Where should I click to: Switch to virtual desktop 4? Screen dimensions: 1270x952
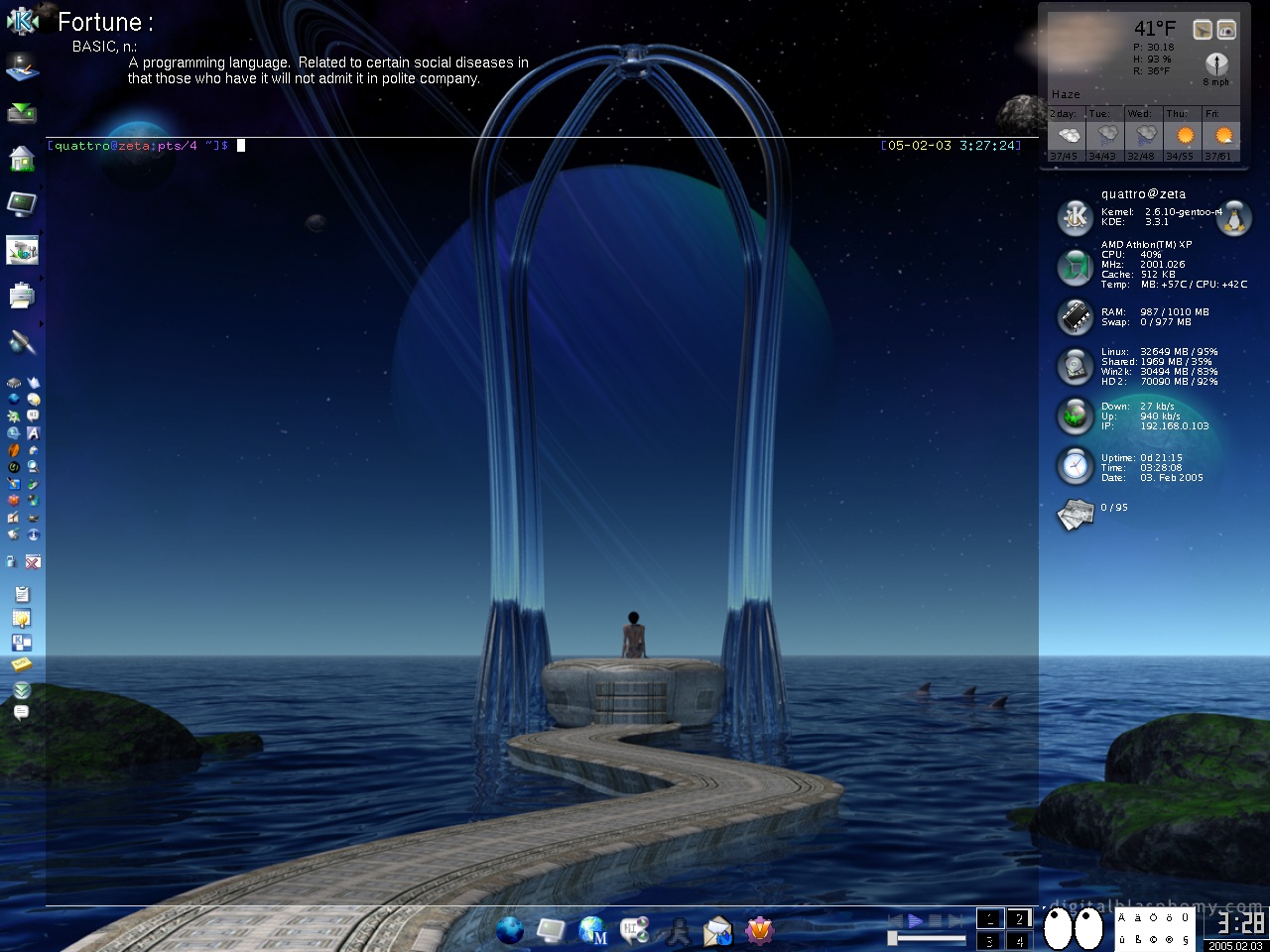click(1019, 940)
